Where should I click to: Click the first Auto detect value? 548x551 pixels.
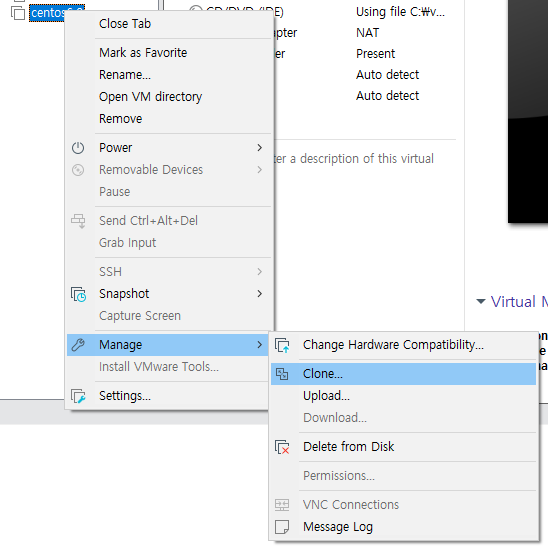[x=387, y=75]
